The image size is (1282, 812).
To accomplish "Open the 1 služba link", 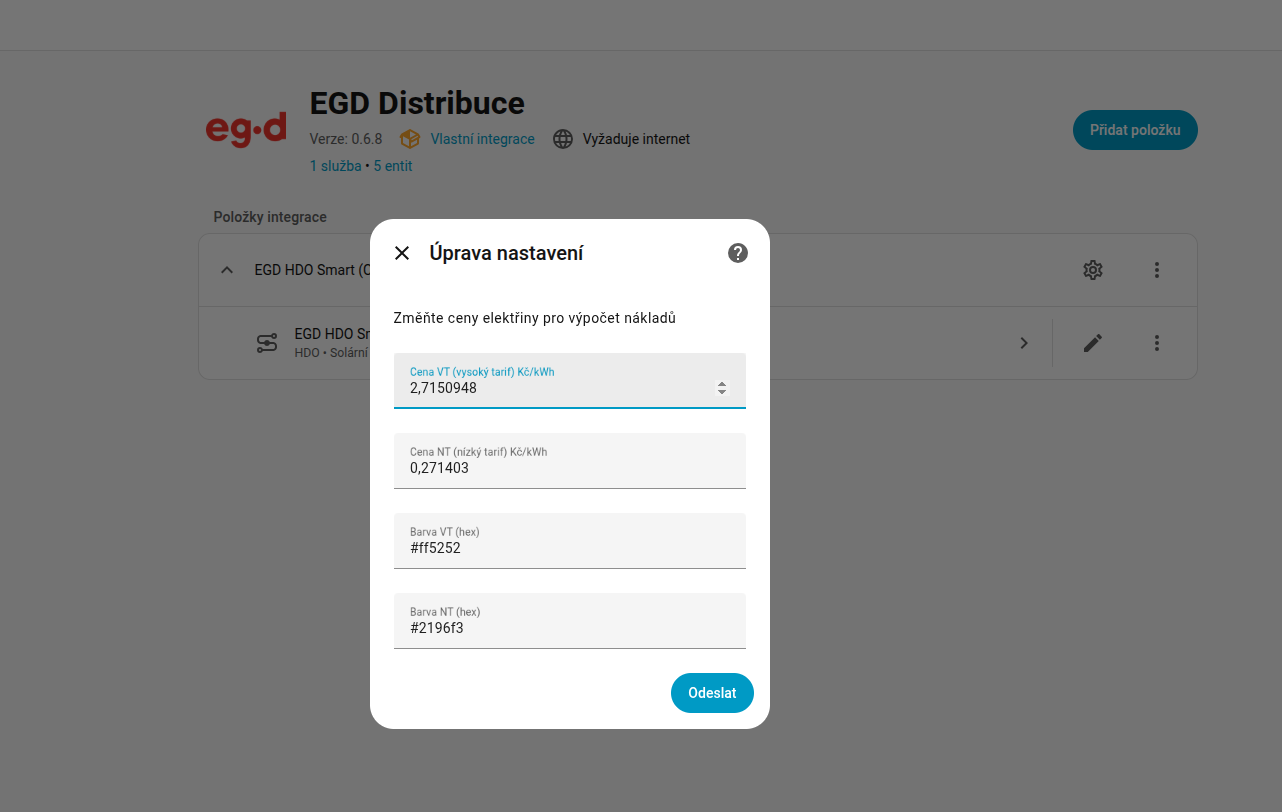I will point(335,166).
